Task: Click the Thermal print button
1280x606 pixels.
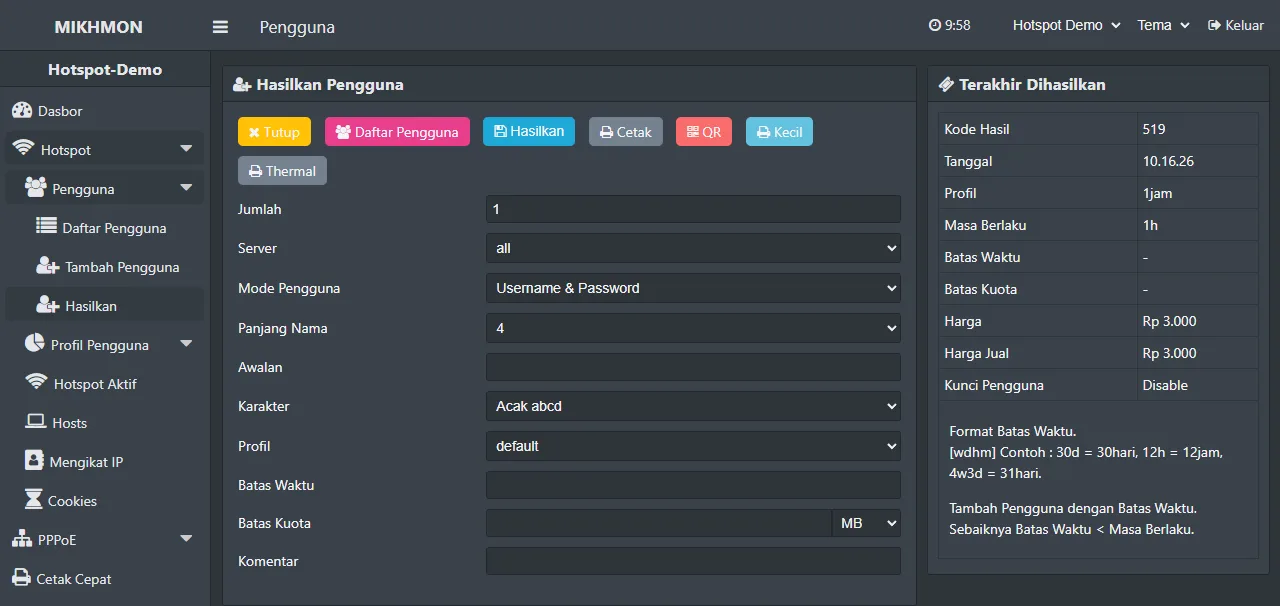Action: pyautogui.click(x=282, y=171)
